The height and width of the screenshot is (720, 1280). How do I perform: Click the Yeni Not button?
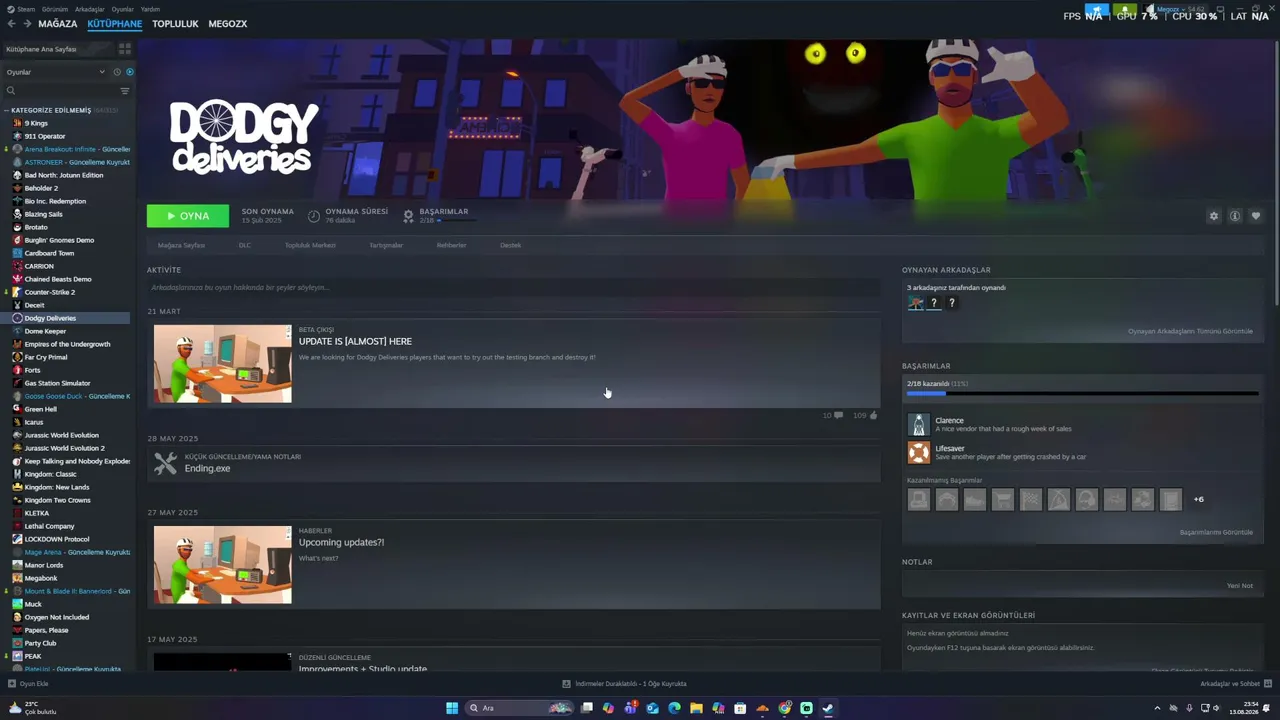(1240, 585)
